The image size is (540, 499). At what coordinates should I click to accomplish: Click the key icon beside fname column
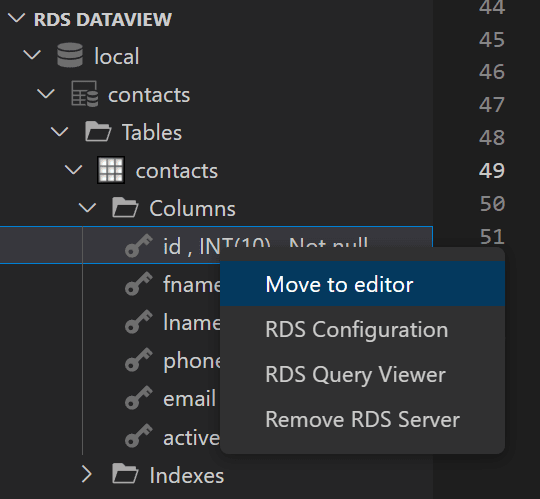(138, 284)
